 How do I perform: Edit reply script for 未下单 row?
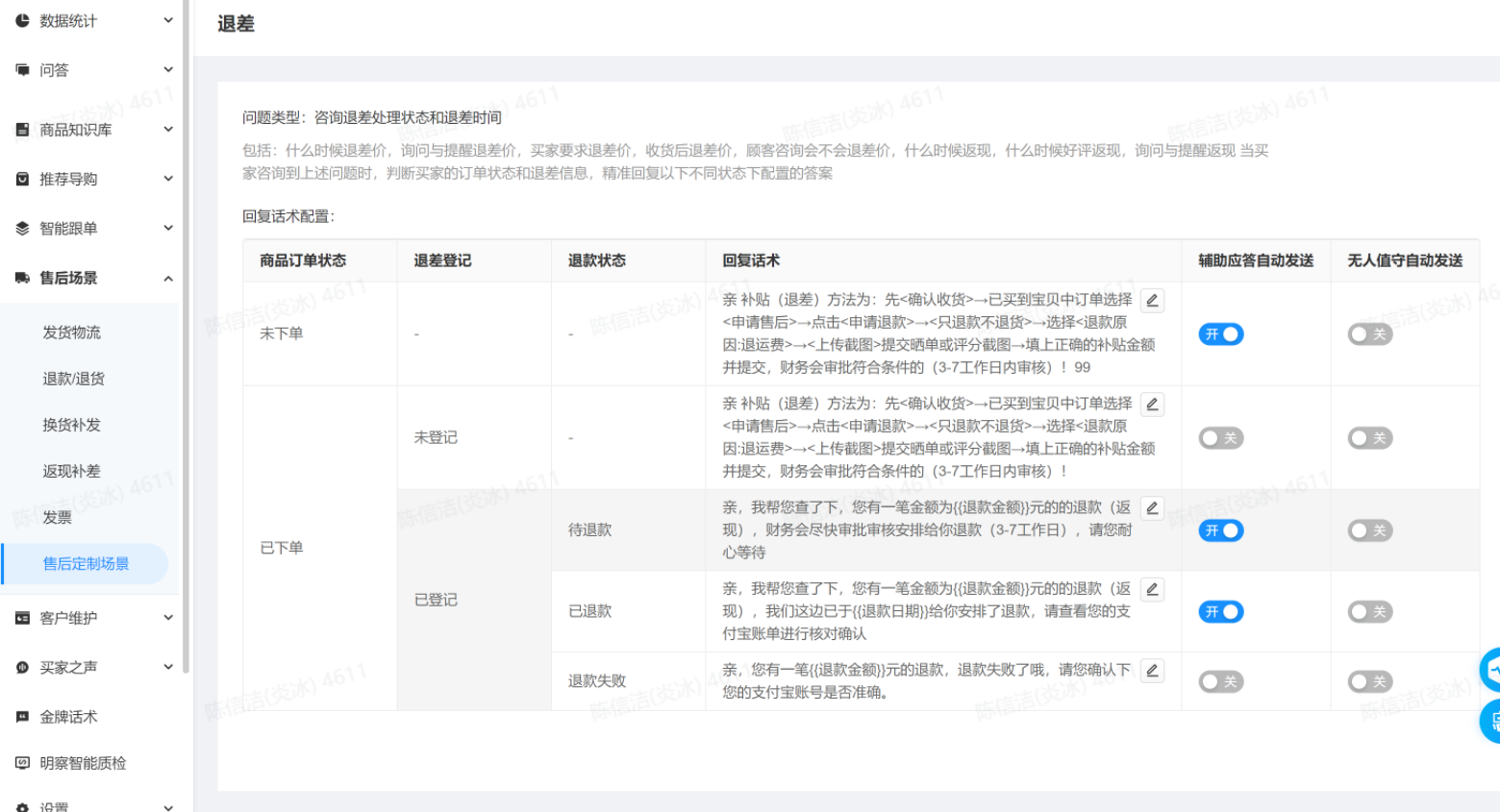[x=1152, y=301]
